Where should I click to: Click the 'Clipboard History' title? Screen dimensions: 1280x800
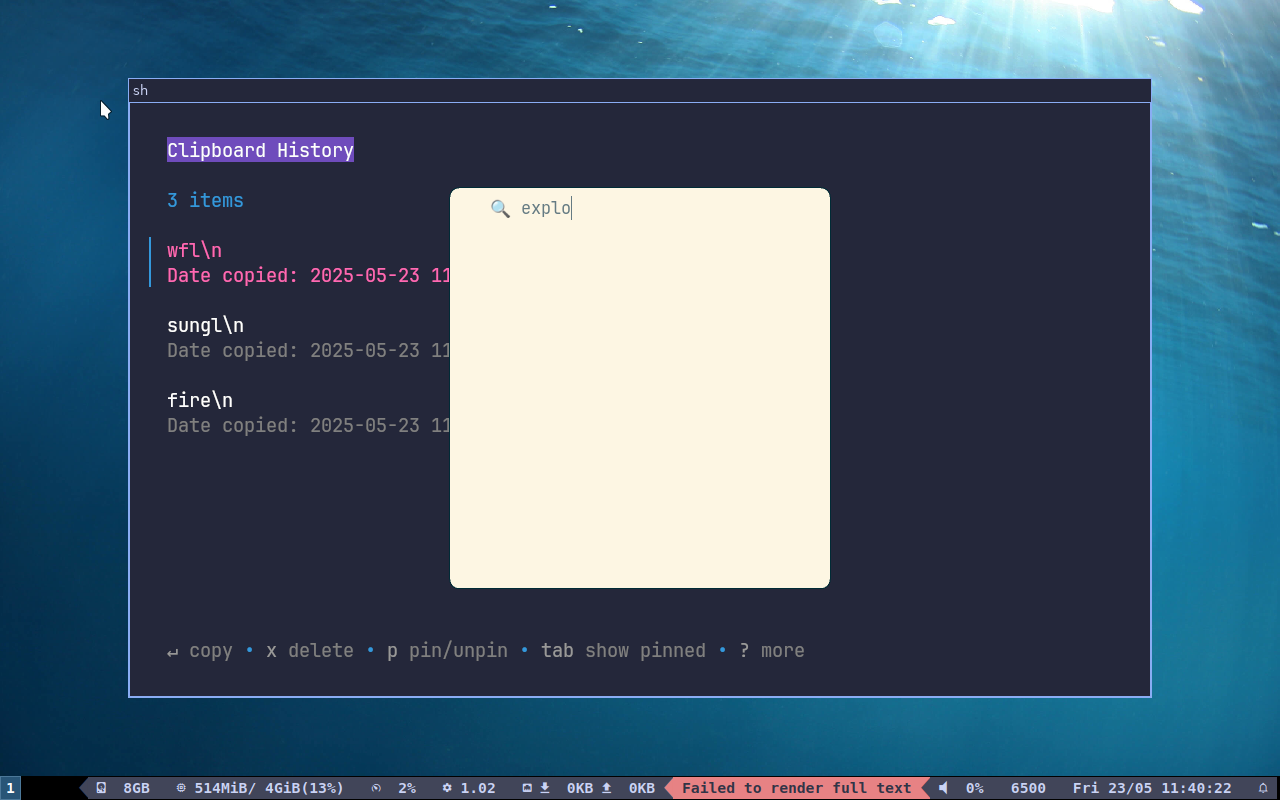[x=260, y=150]
